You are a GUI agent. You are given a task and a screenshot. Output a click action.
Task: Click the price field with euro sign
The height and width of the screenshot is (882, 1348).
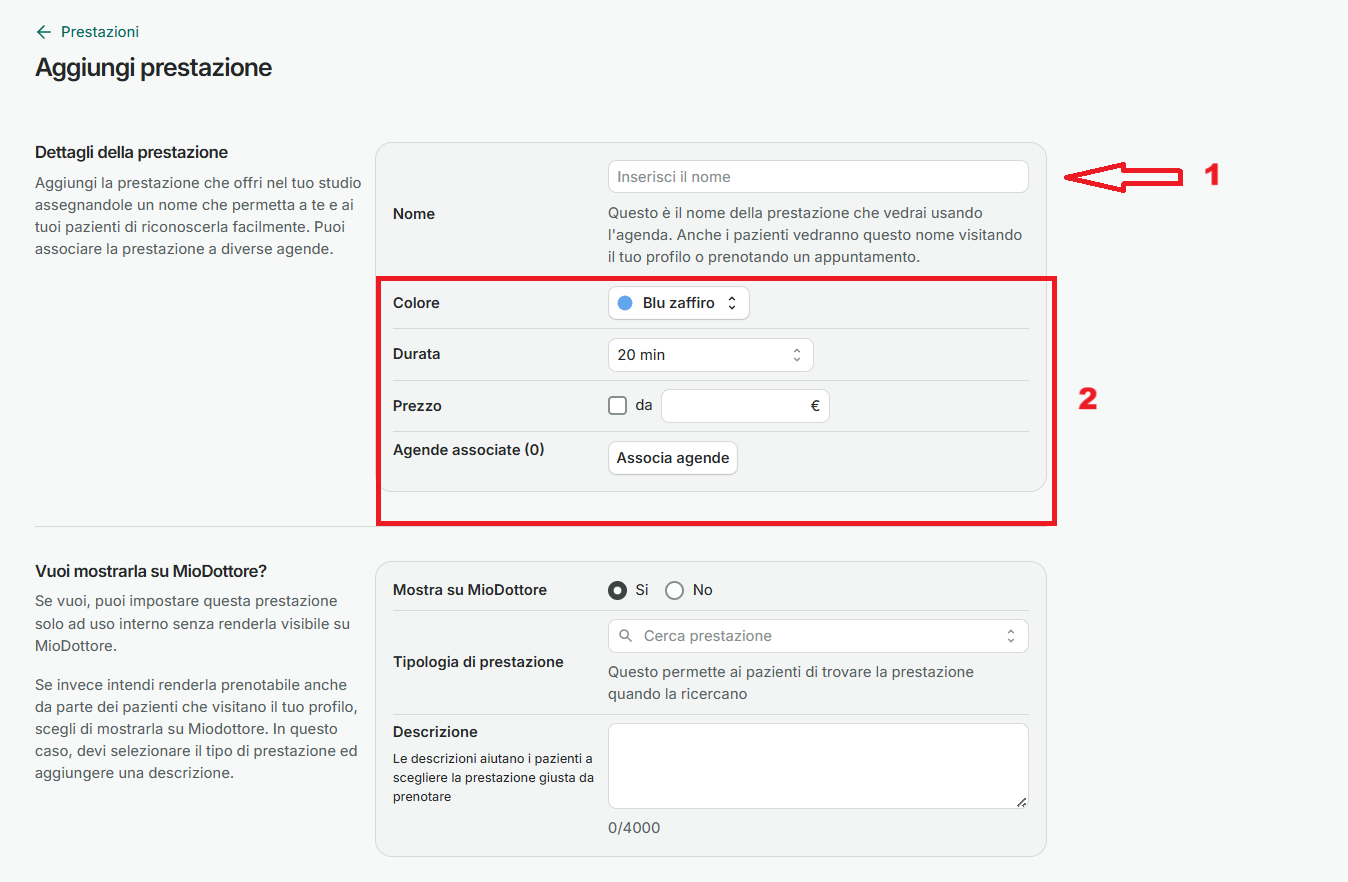tap(745, 406)
